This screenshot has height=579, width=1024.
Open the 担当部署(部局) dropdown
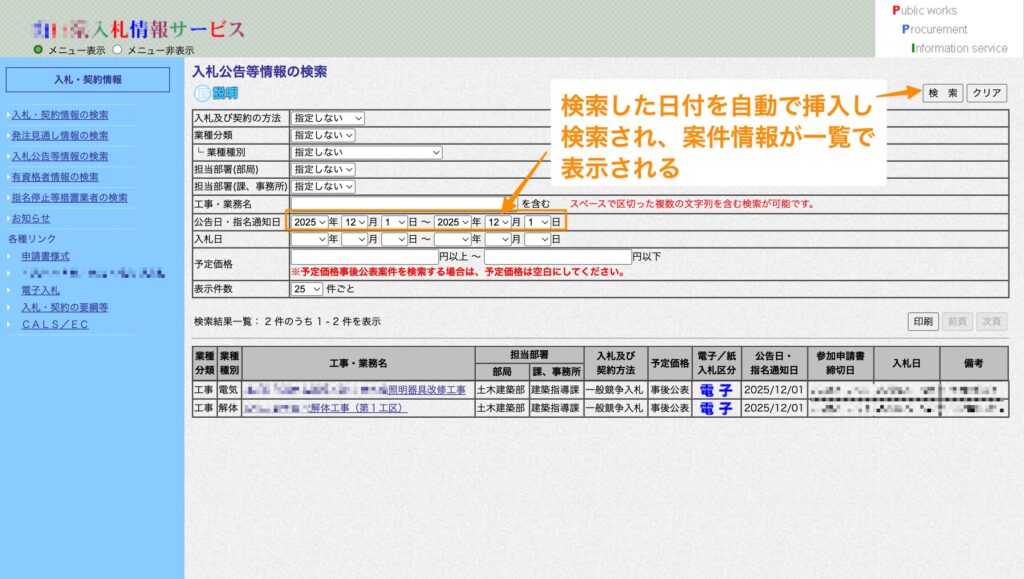[x=323, y=169]
